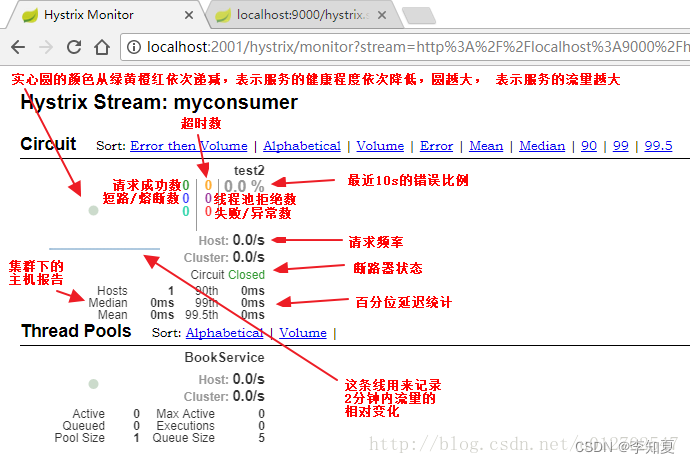Click the BookService thread pool name

pyautogui.click(x=224, y=357)
